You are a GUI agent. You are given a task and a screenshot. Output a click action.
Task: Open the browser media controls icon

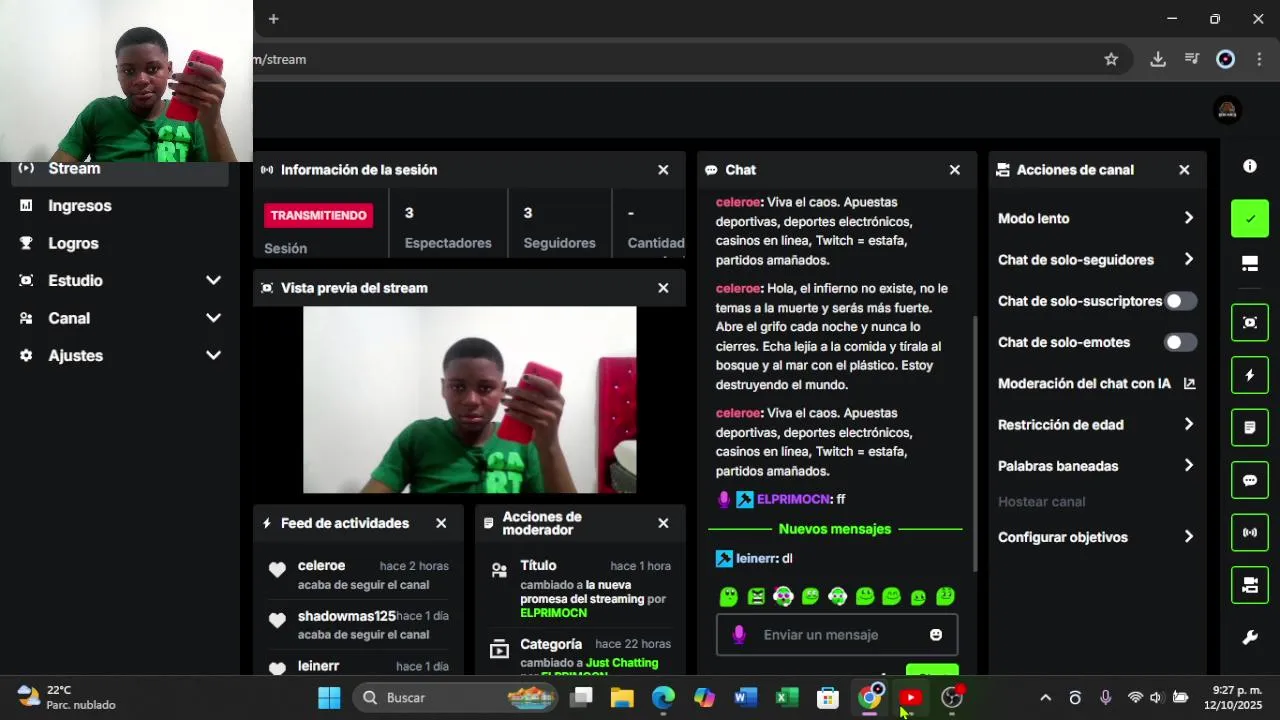coord(1192,59)
